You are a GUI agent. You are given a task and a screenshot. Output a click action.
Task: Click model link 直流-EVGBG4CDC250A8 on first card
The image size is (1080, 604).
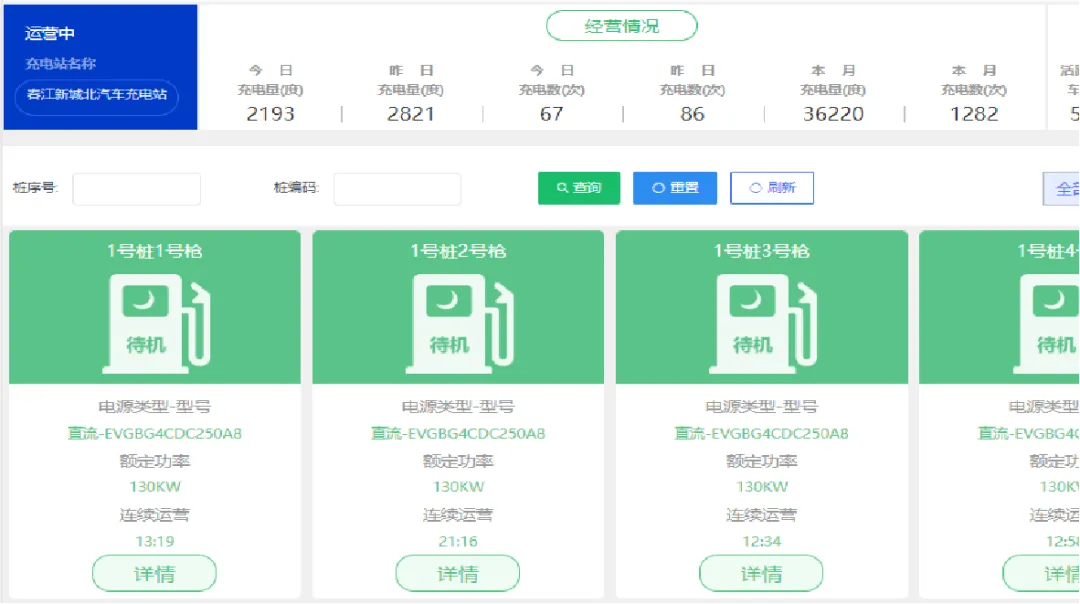point(154,433)
